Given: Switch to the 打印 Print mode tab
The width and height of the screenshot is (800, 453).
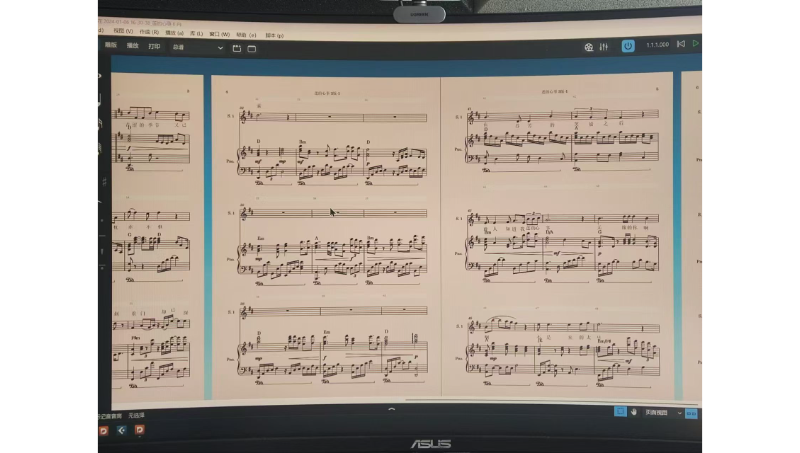Looking at the screenshot, I should [x=154, y=46].
